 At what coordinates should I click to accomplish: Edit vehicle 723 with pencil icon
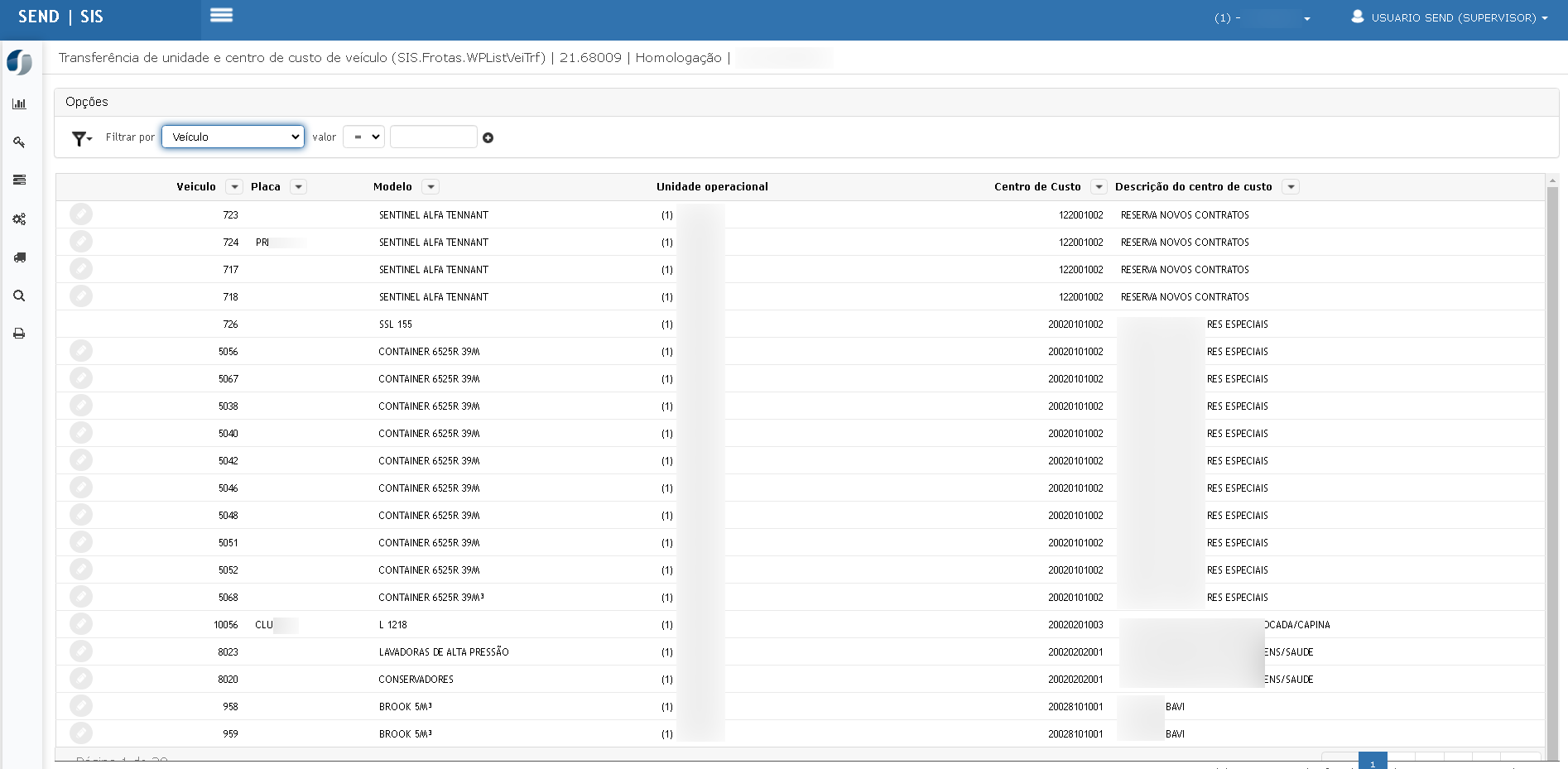pyautogui.click(x=81, y=214)
